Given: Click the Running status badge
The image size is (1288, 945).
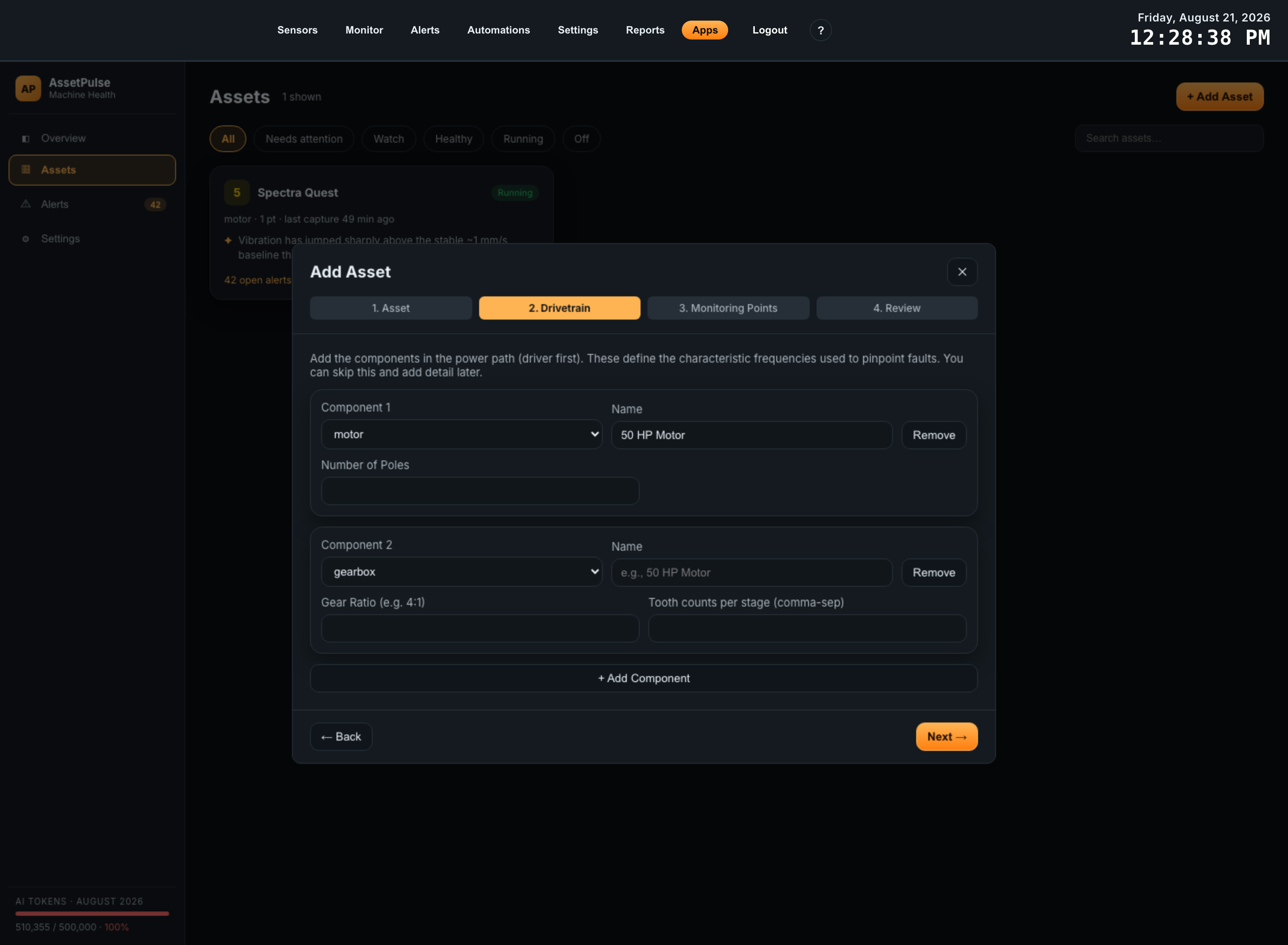Looking at the screenshot, I should coord(514,193).
